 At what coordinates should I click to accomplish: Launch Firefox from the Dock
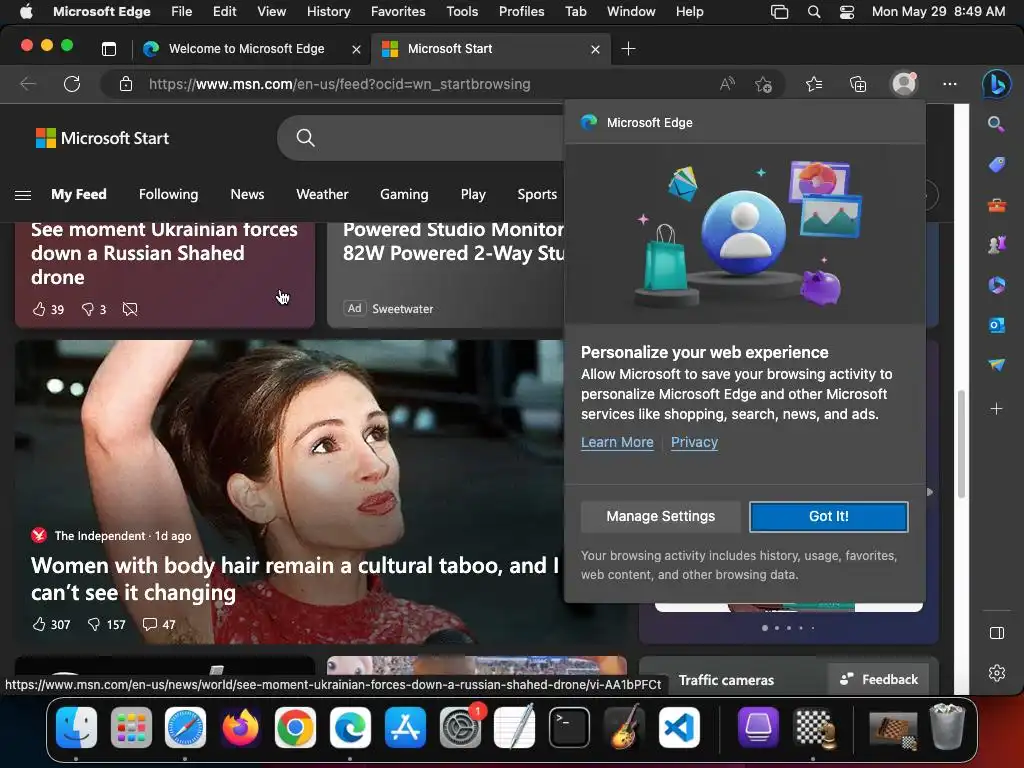tap(240, 728)
